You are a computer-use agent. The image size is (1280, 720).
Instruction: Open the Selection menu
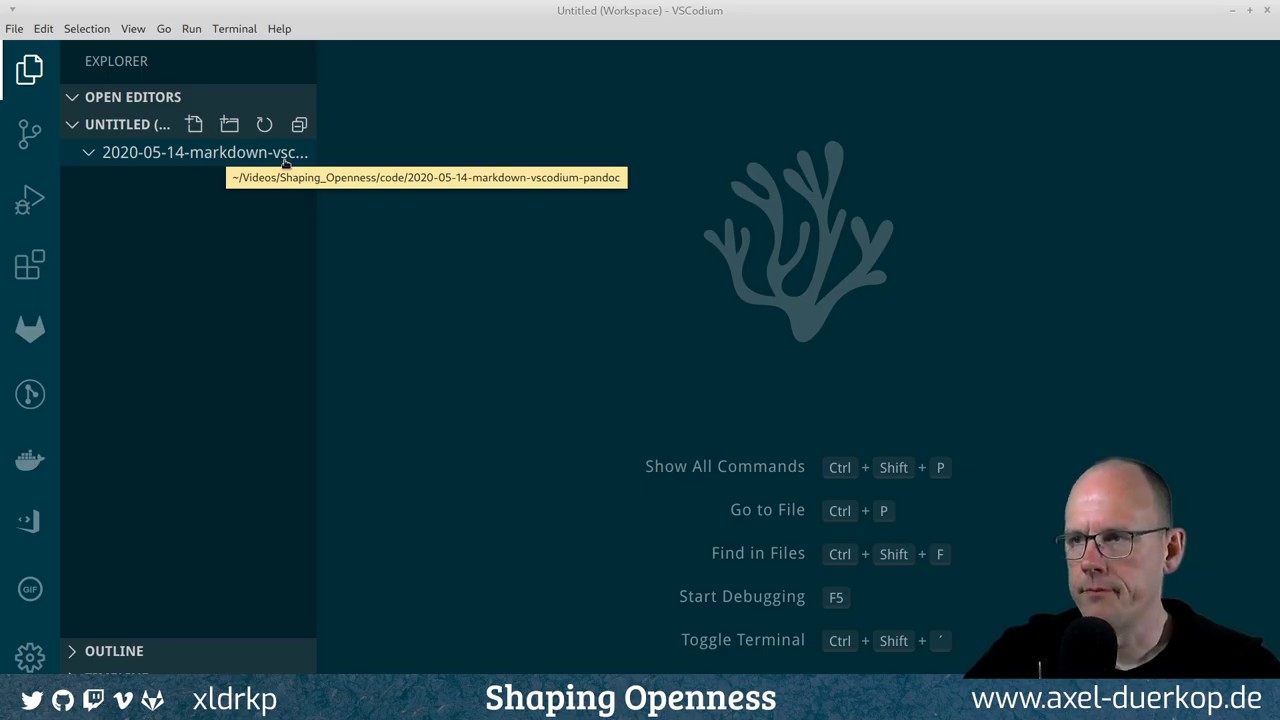coord(87,29)
